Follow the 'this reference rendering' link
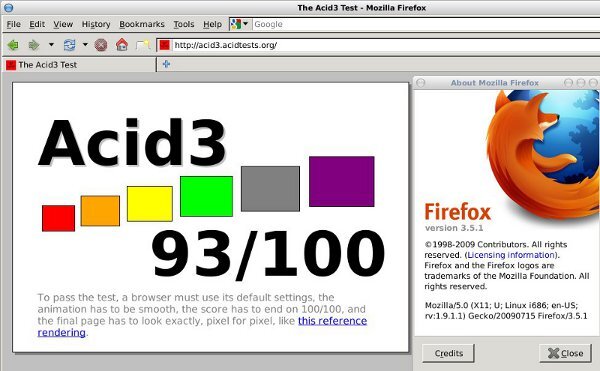This screenshot has height=371, width=600. point(333,321)
